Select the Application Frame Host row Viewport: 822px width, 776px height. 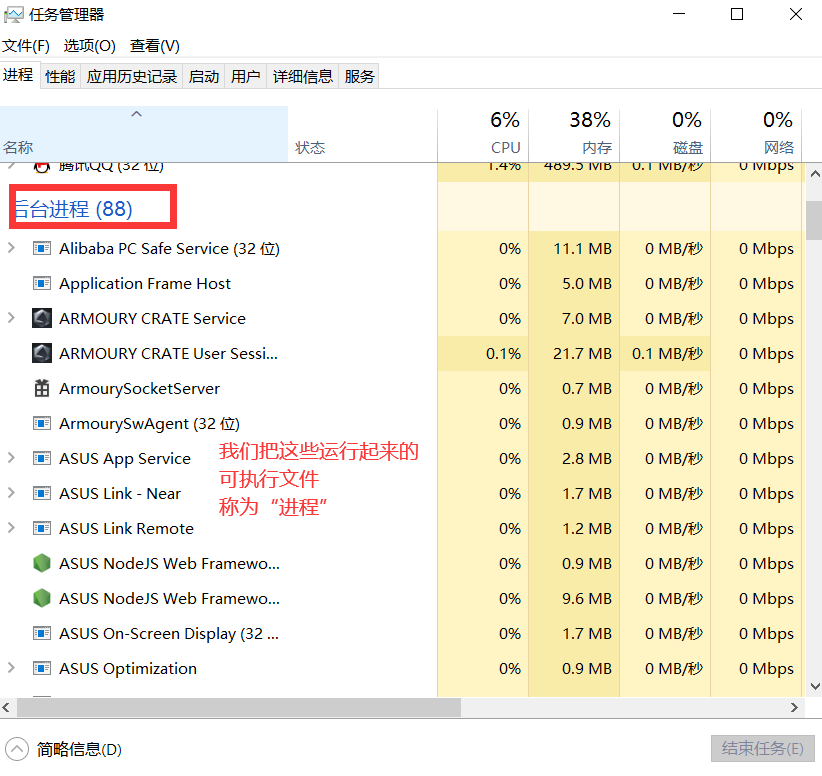(x=401, y=283)
